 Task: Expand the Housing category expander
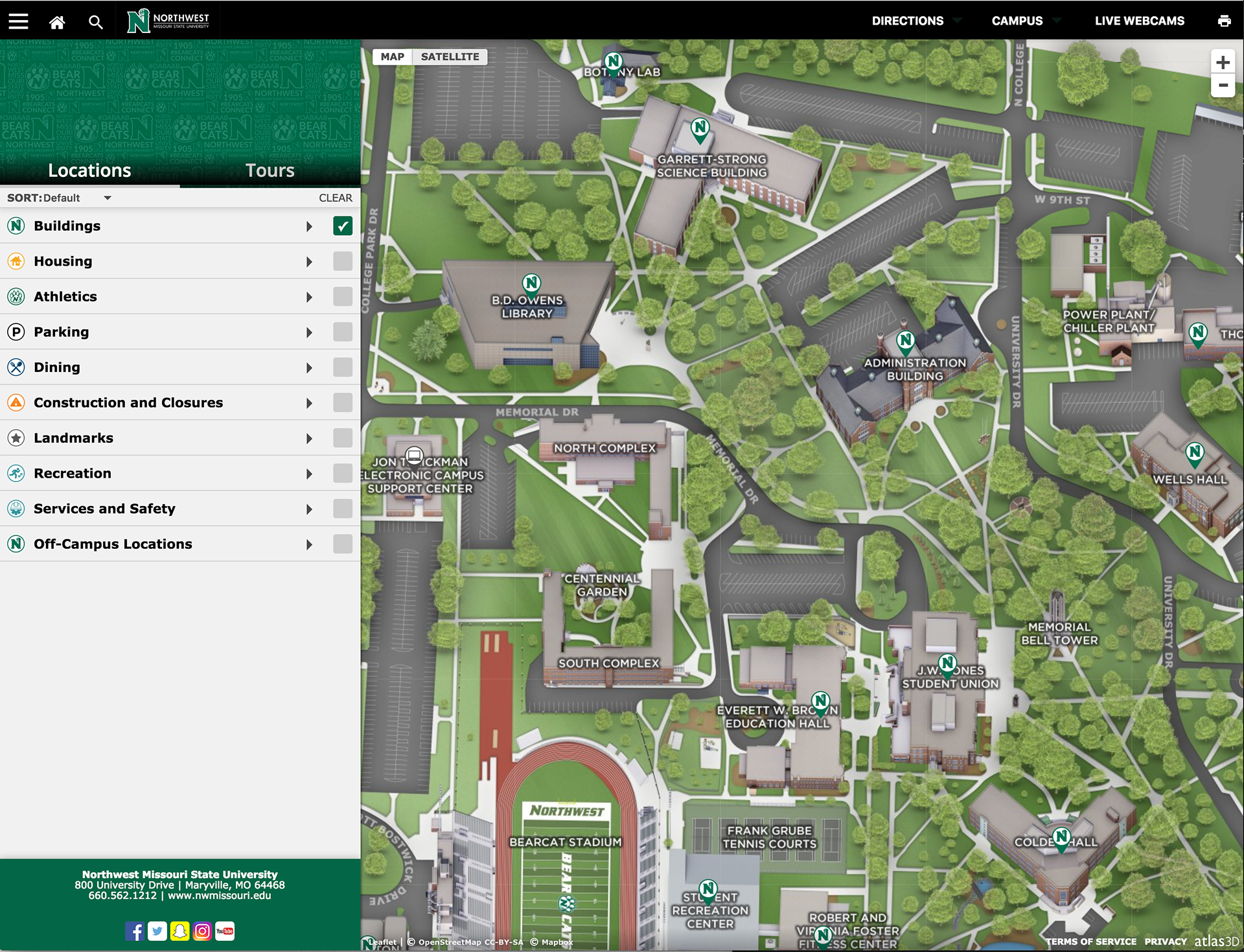coord(310,261)
